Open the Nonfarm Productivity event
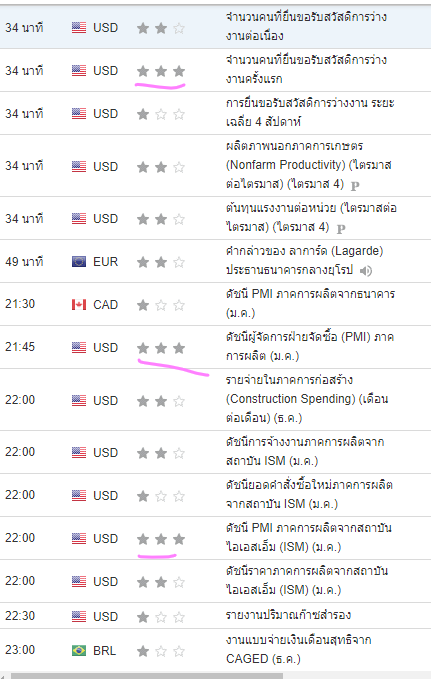Viewport: 431px width, 679px height. point(308,165)
